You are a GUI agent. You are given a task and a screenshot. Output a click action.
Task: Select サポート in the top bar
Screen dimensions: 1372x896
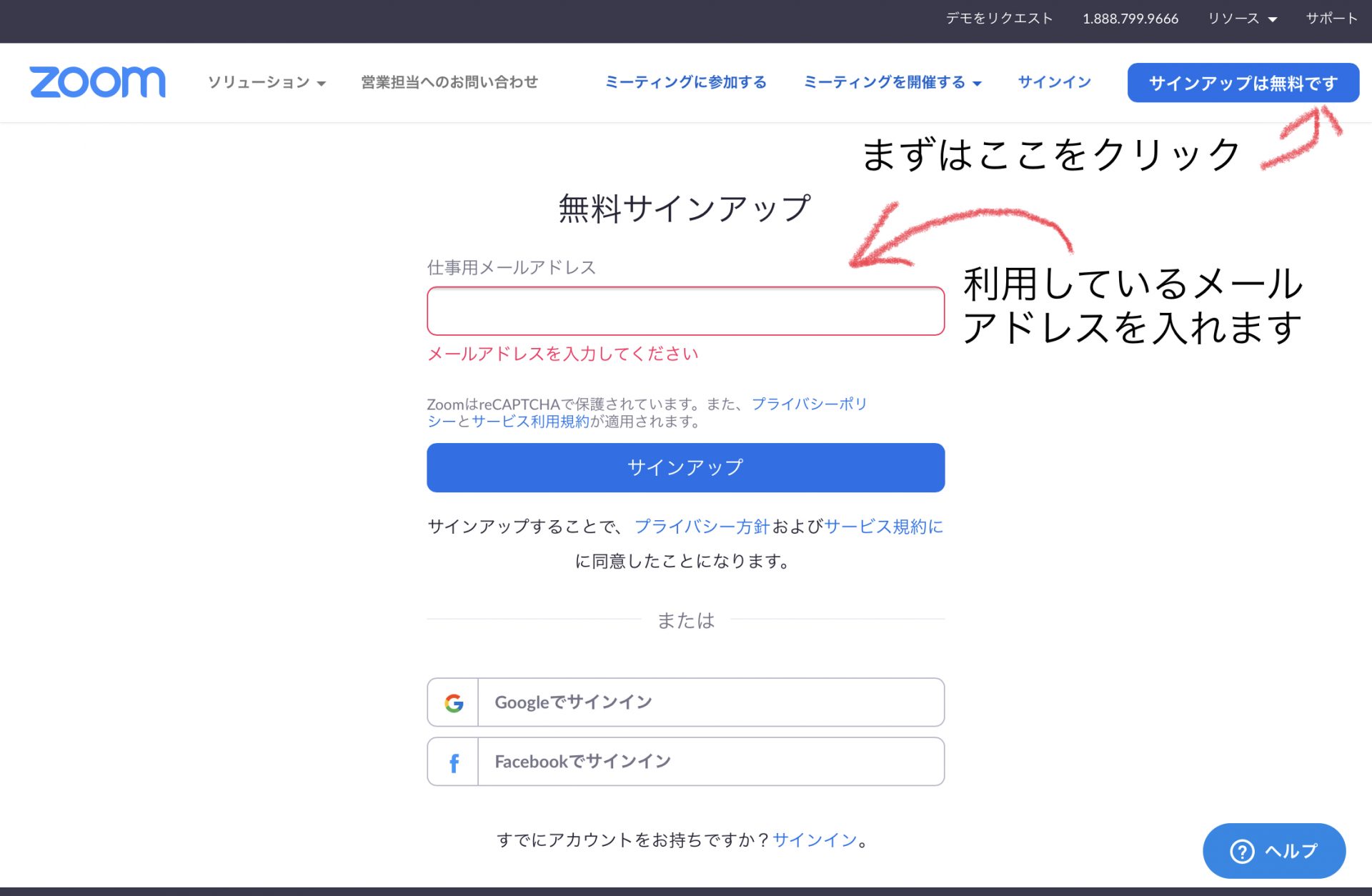(x=1331, y=19)
